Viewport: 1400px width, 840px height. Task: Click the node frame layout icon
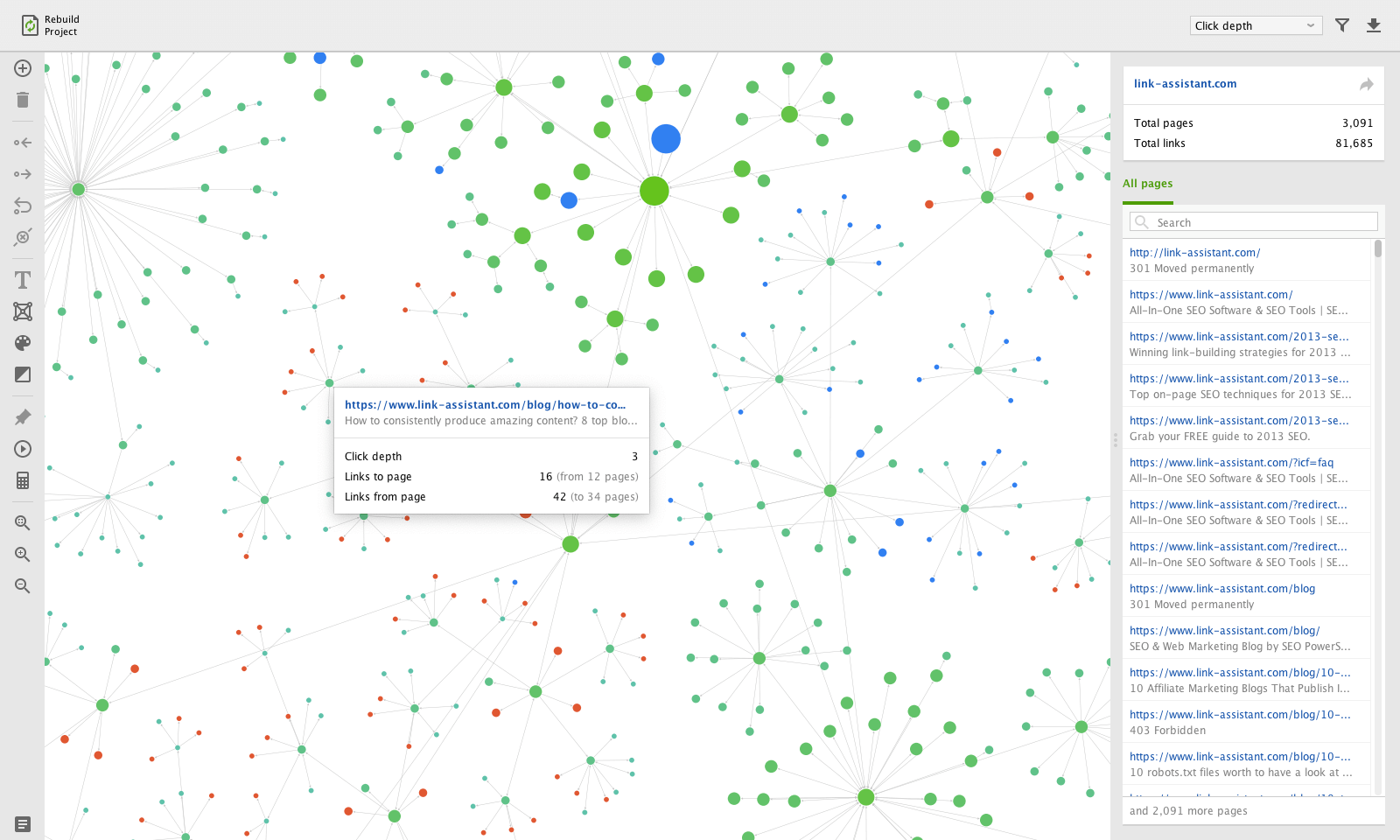(23, 311)
